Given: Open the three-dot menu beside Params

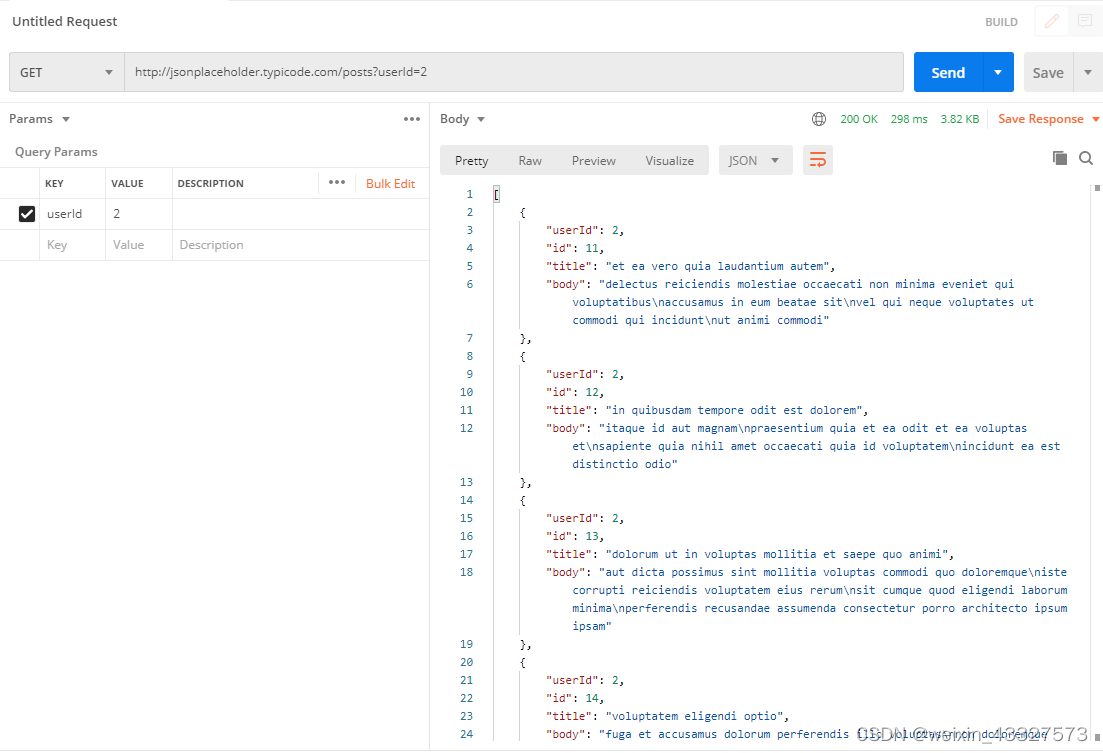Looking at the screenshot, I should click(x=412, y=119).
